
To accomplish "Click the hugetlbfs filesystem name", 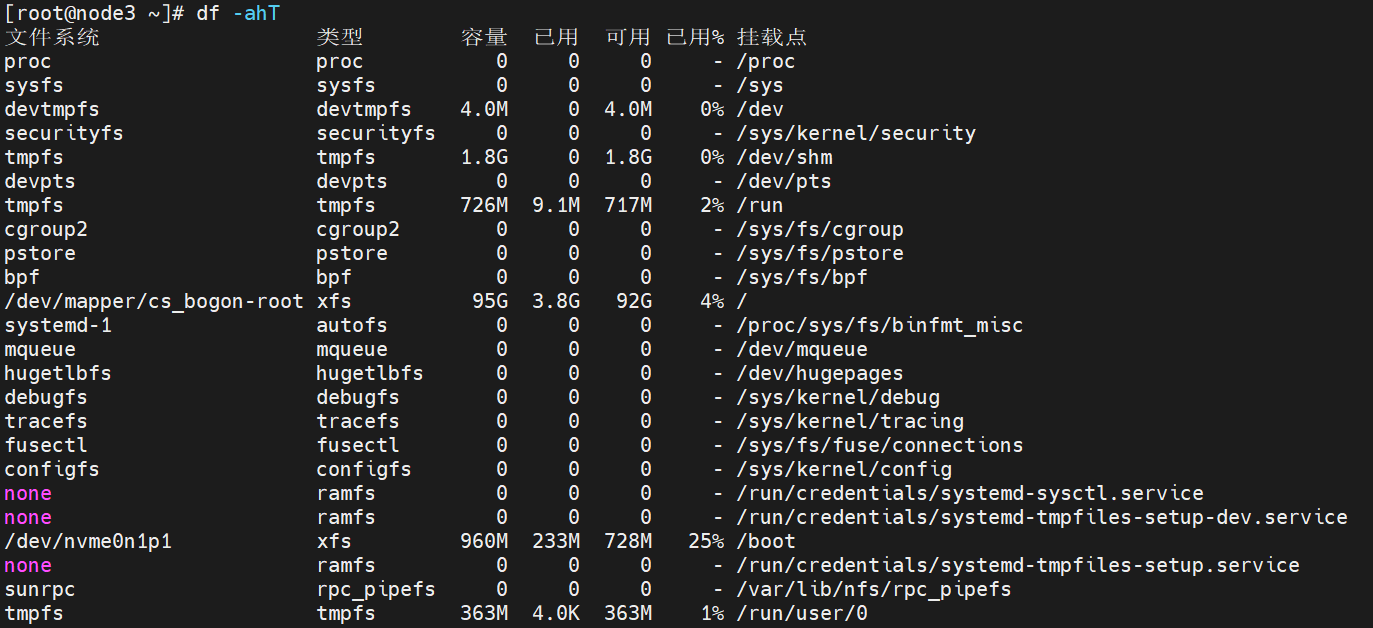I will pyautogui.click(x=58, y=373).
